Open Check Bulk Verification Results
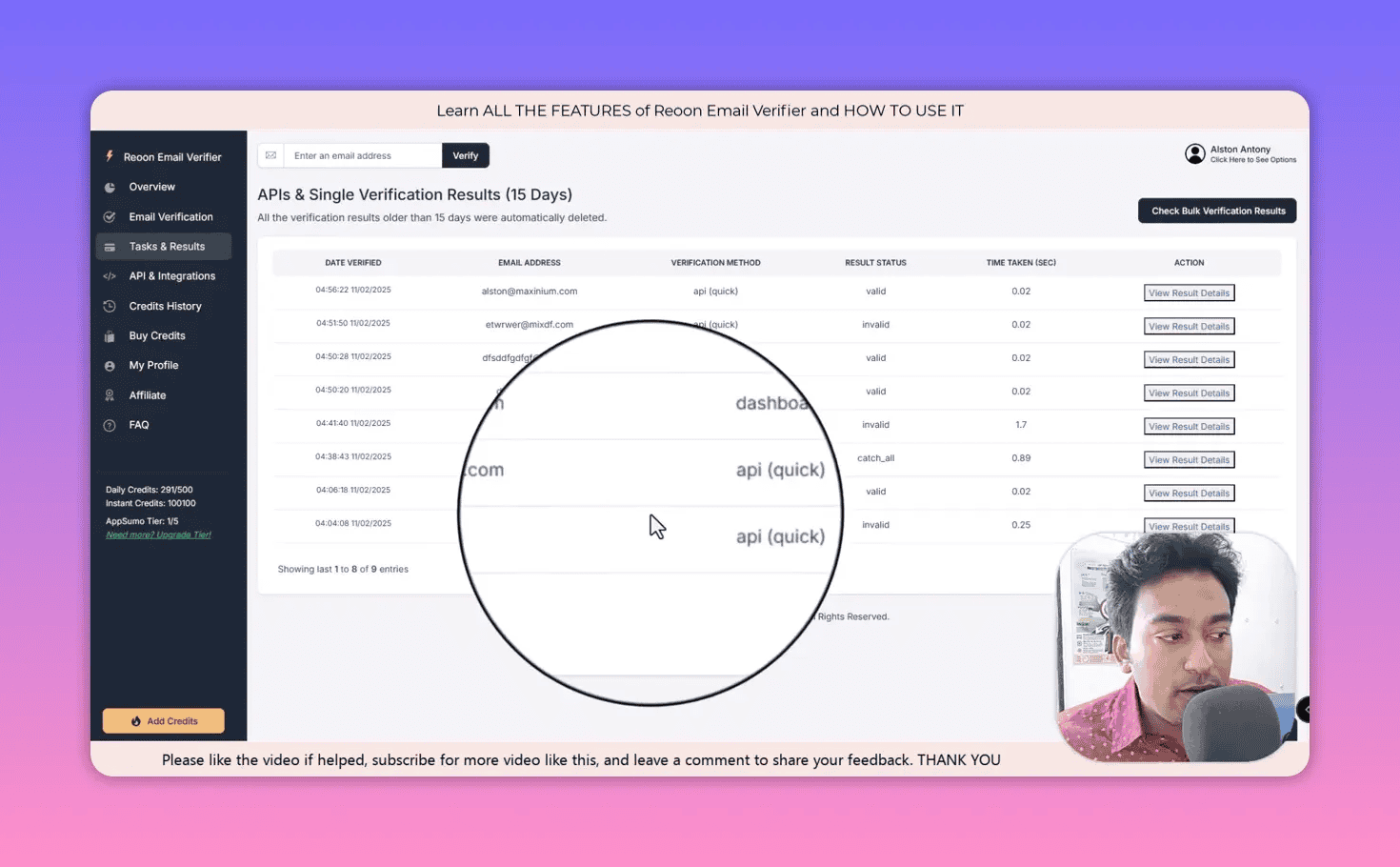The image size is (1400, 867). (x=1217, y=211)
